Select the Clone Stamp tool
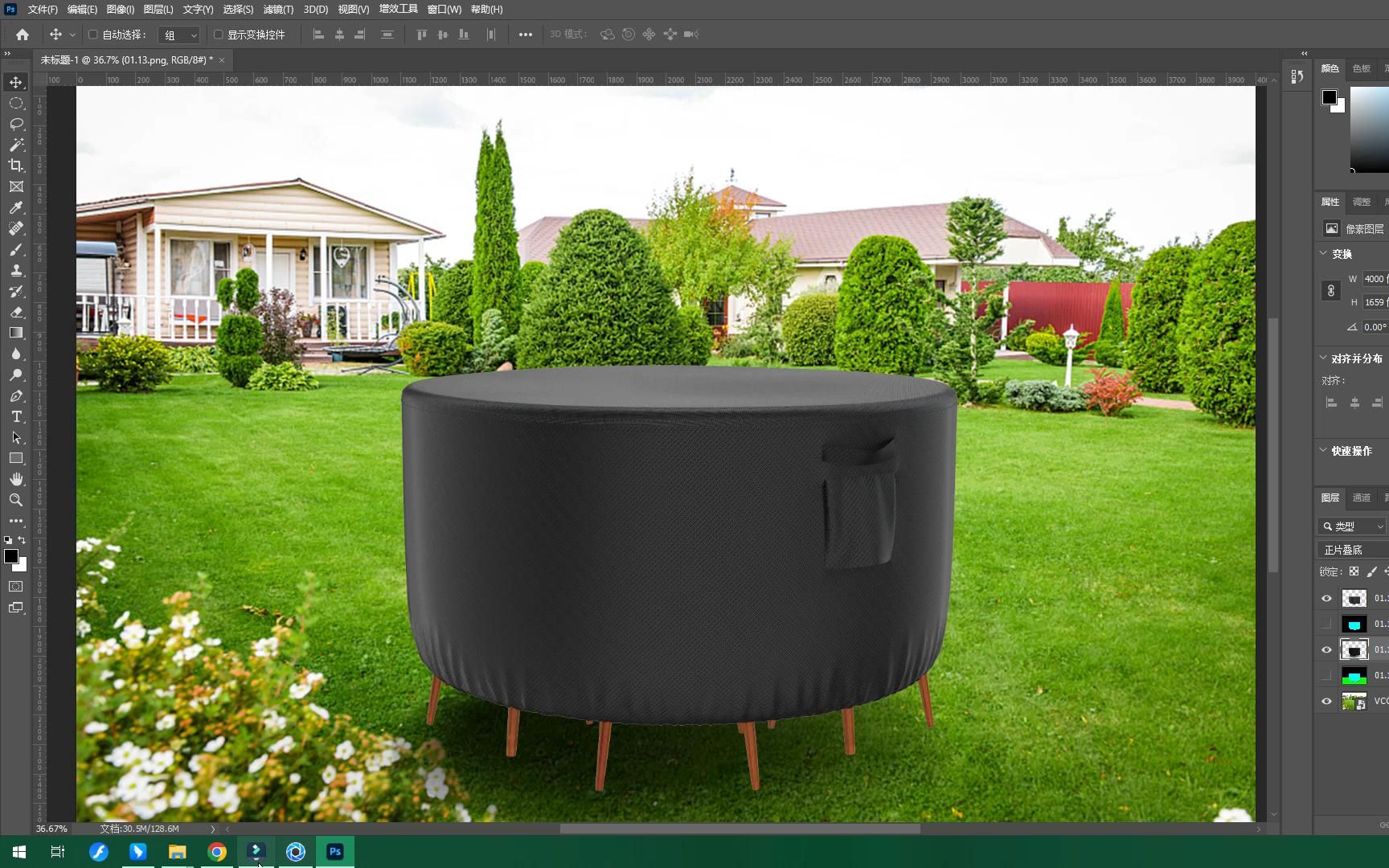Screen dimensions: 1389x868 click(x=16, y=270)
